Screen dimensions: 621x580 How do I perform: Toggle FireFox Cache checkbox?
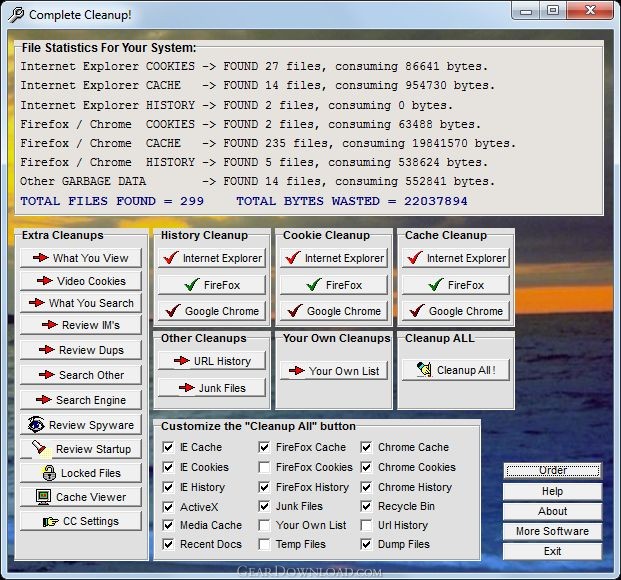(264, 447)
